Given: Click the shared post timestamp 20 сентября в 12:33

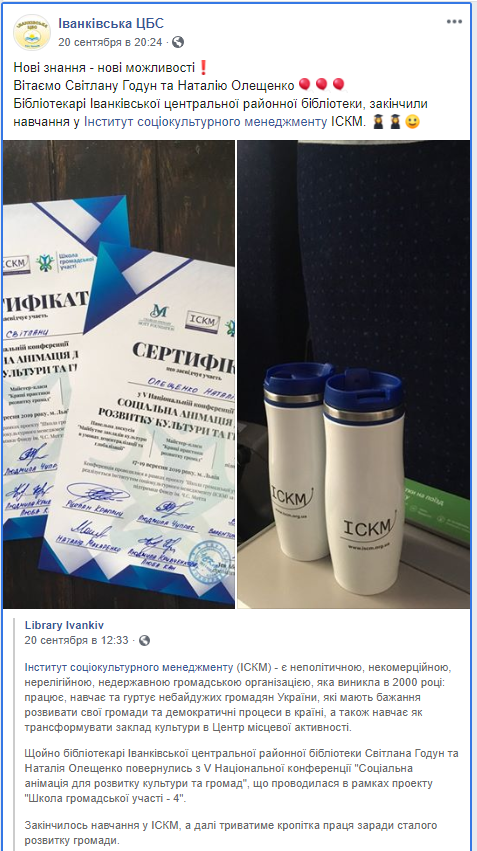Looking at the screenshot, I should (x=77, y=640).
